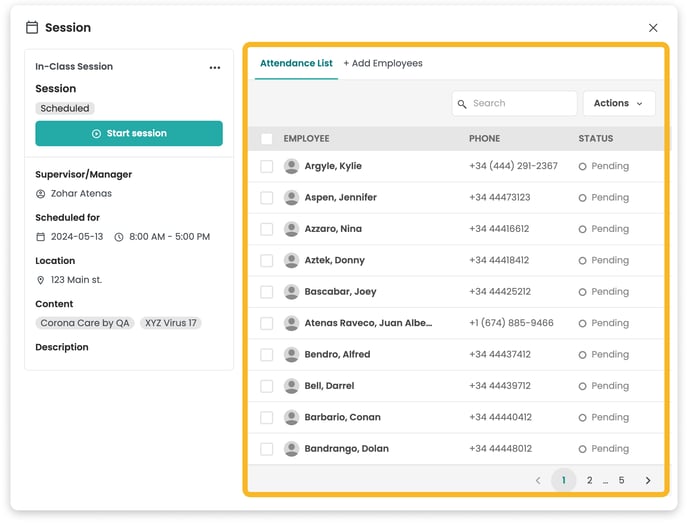The width and height of the screenshot is (688, 526).
Task: Check the box for Aspen, Jennifer
Action: pos(266,197)
